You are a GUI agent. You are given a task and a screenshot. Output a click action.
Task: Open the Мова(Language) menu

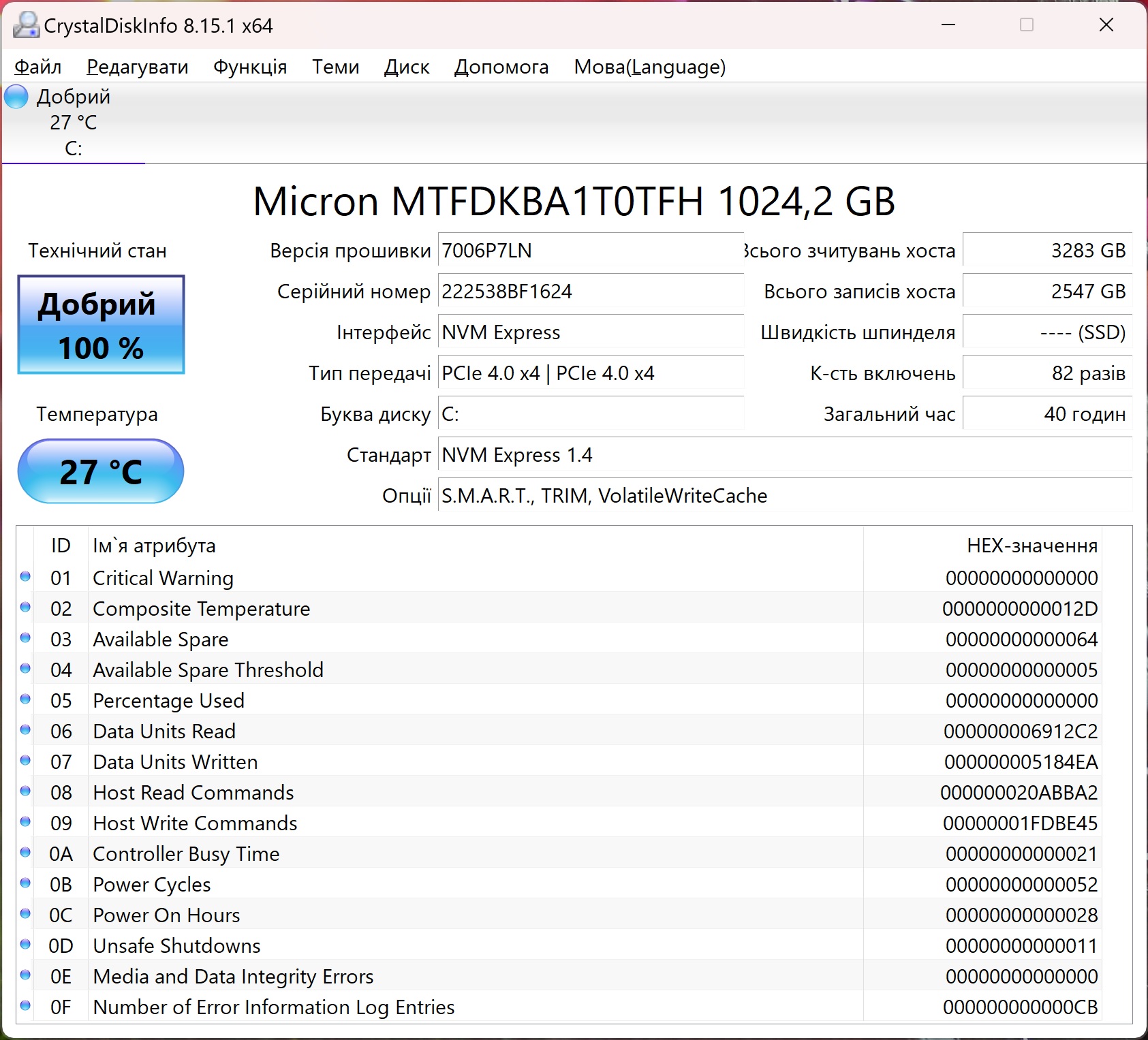649,67
